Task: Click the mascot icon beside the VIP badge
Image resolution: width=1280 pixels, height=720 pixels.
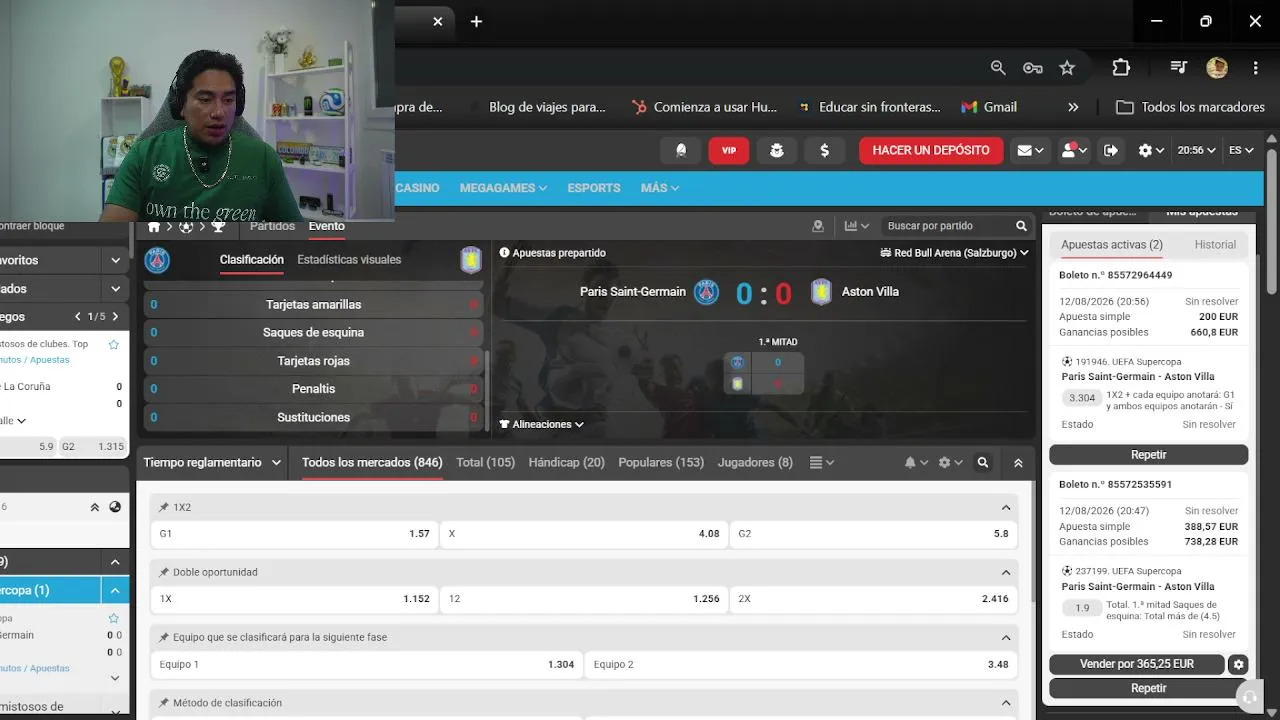Action: click(776, 150)
